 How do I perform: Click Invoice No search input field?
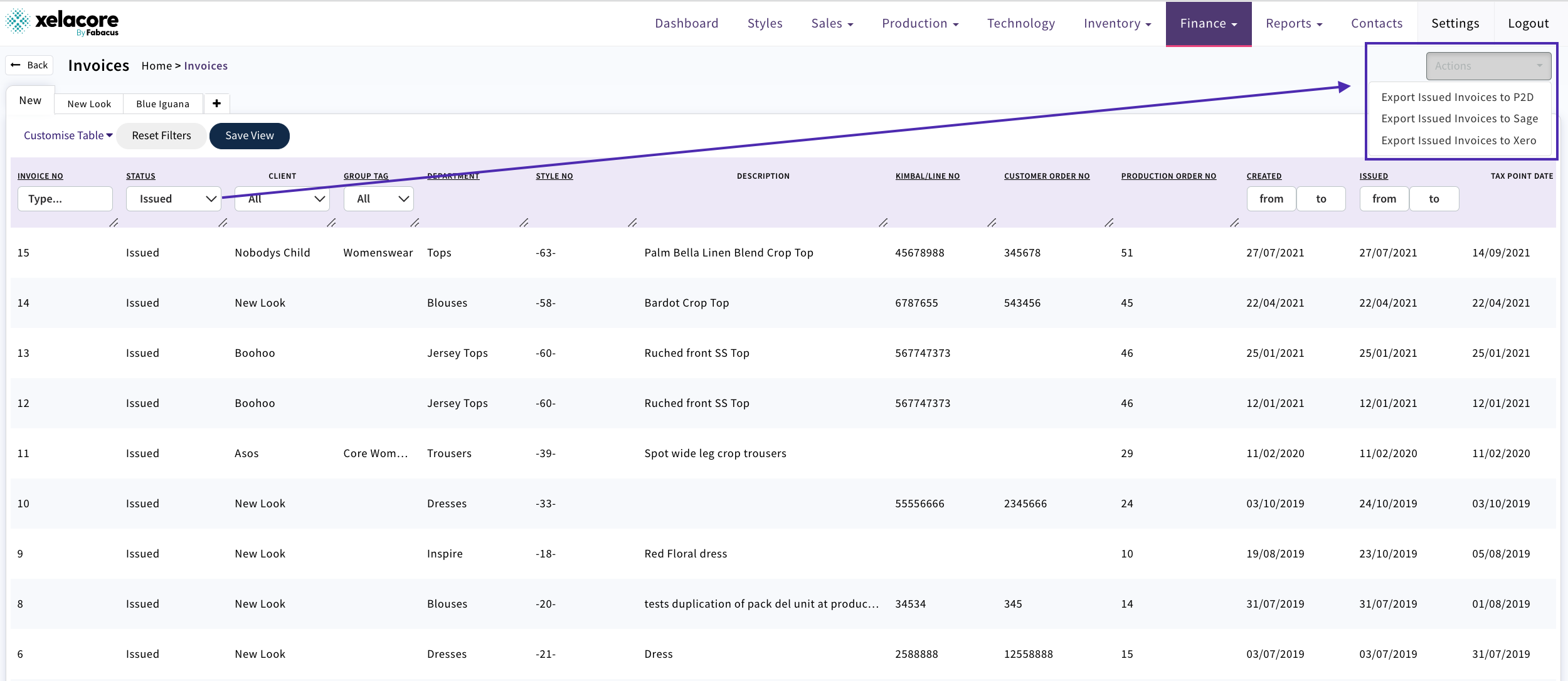[65, 199]
